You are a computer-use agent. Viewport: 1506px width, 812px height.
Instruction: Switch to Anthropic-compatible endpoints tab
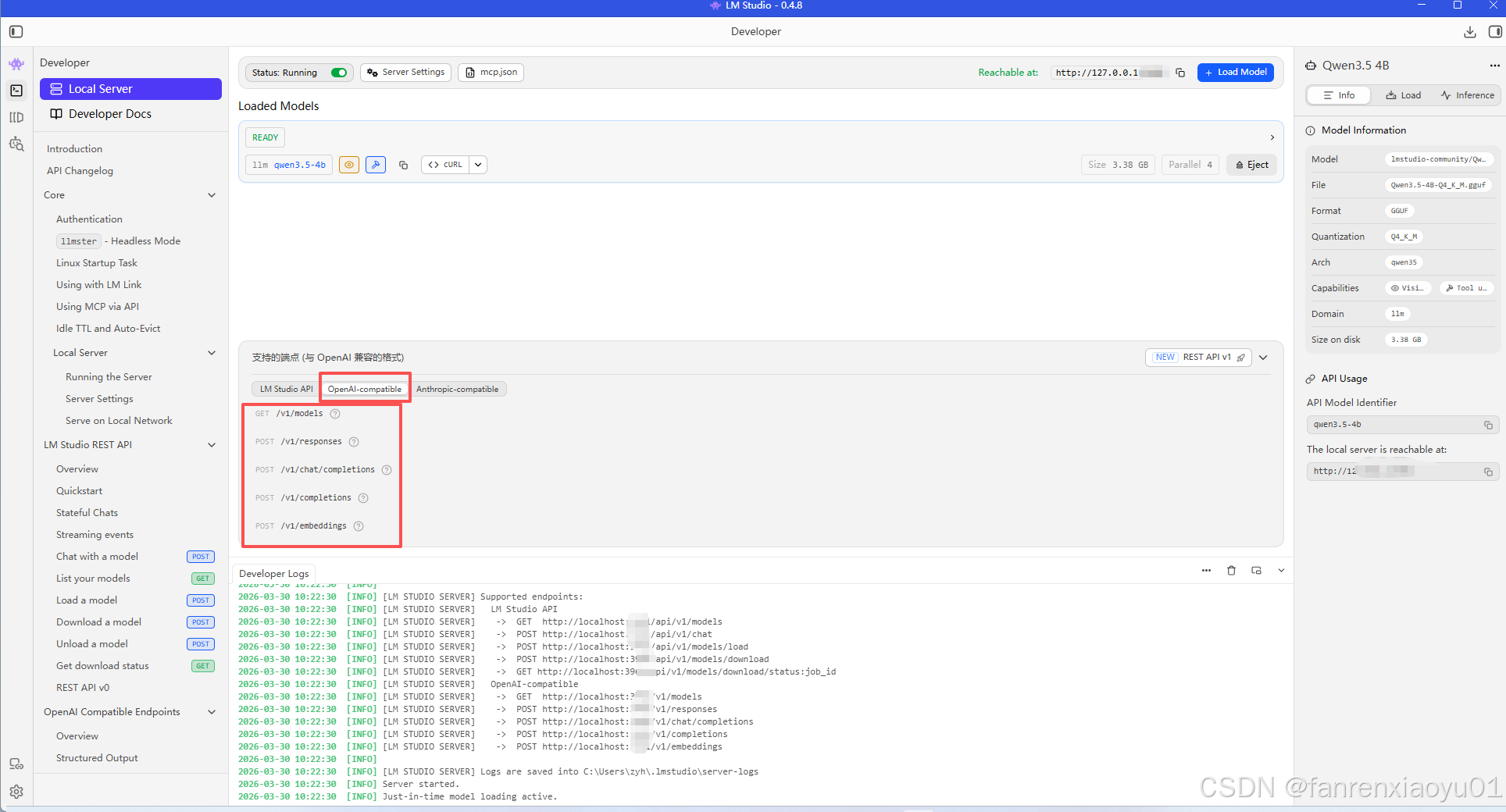tap(458, 389)
